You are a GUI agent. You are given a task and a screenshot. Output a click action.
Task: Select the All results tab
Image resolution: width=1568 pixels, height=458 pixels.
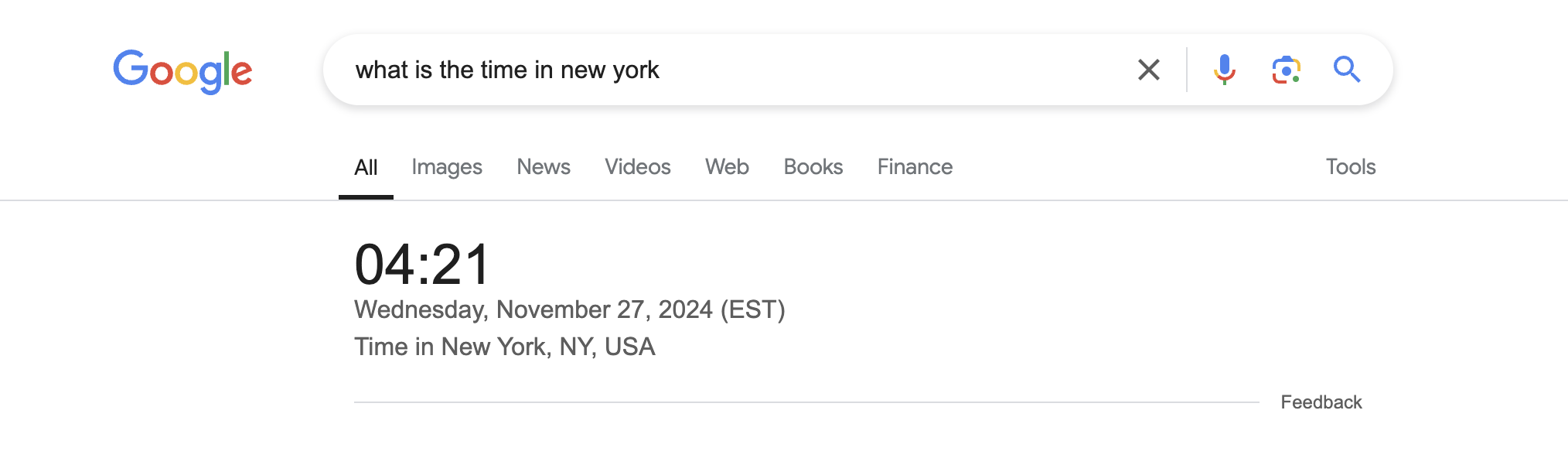click(366, 167)
